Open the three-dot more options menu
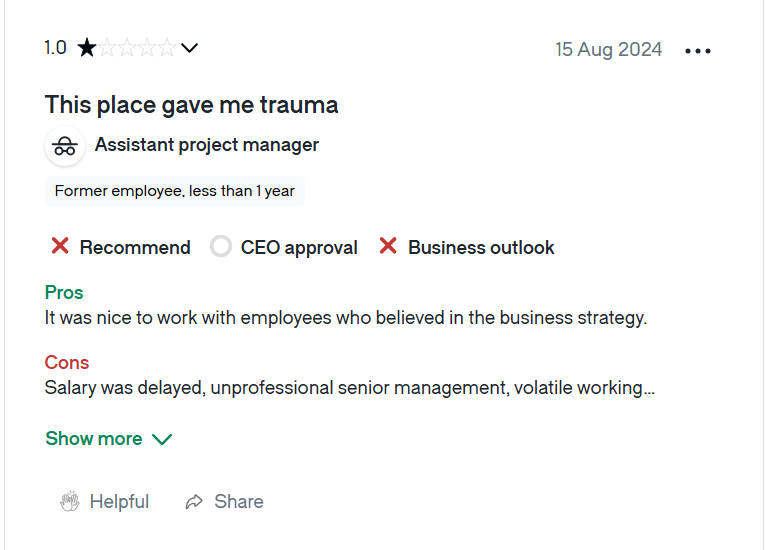765x550 pixels. (698, 50)
